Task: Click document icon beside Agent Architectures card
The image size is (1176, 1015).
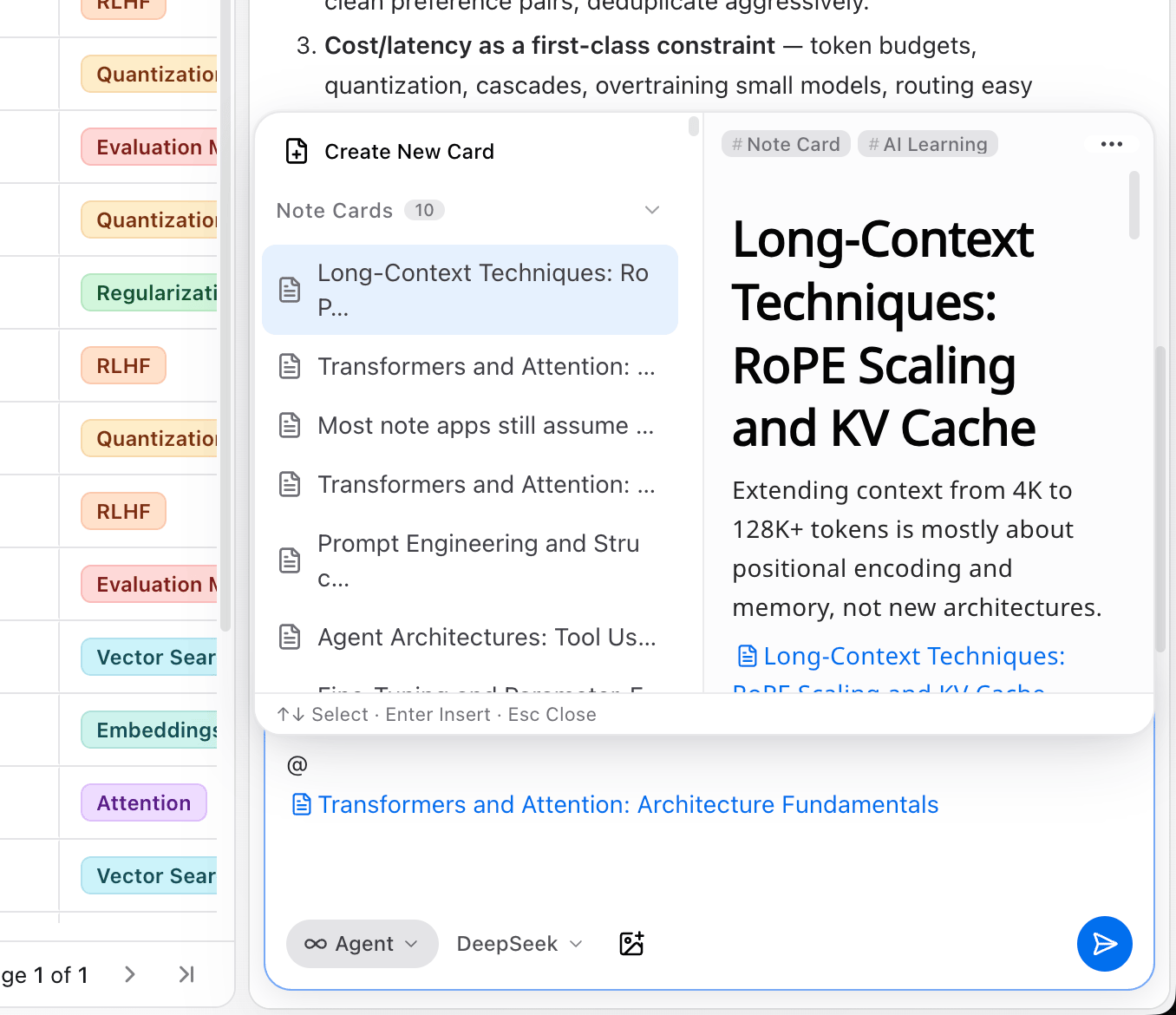Action: [290, 637]
